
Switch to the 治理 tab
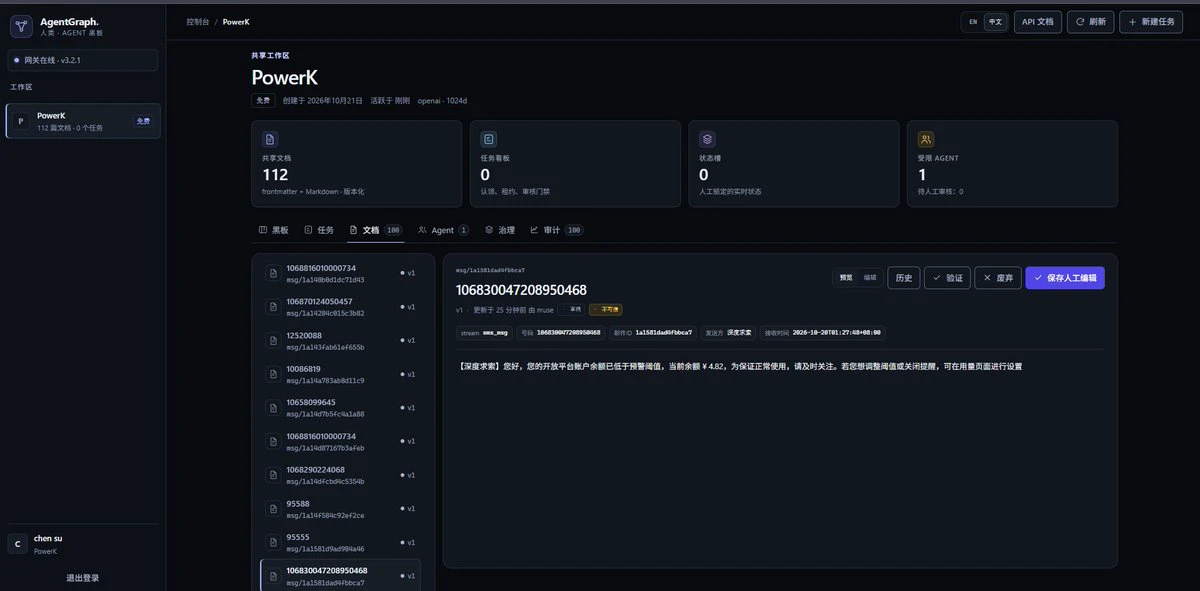500,230
